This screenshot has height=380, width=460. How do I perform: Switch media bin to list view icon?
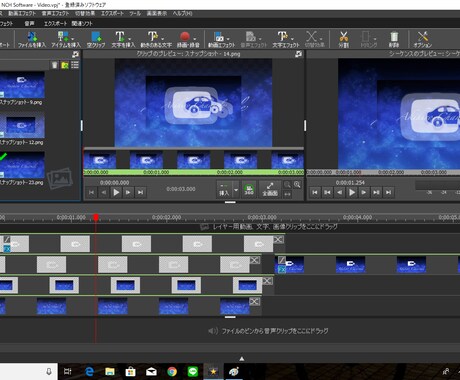(75, 65)
